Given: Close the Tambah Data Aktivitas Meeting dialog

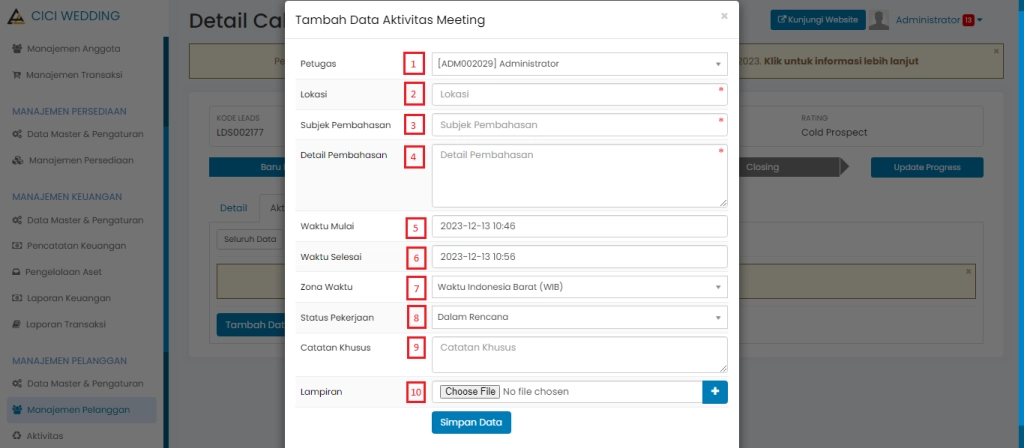Looking at the screenshot, I should (724, 16).
